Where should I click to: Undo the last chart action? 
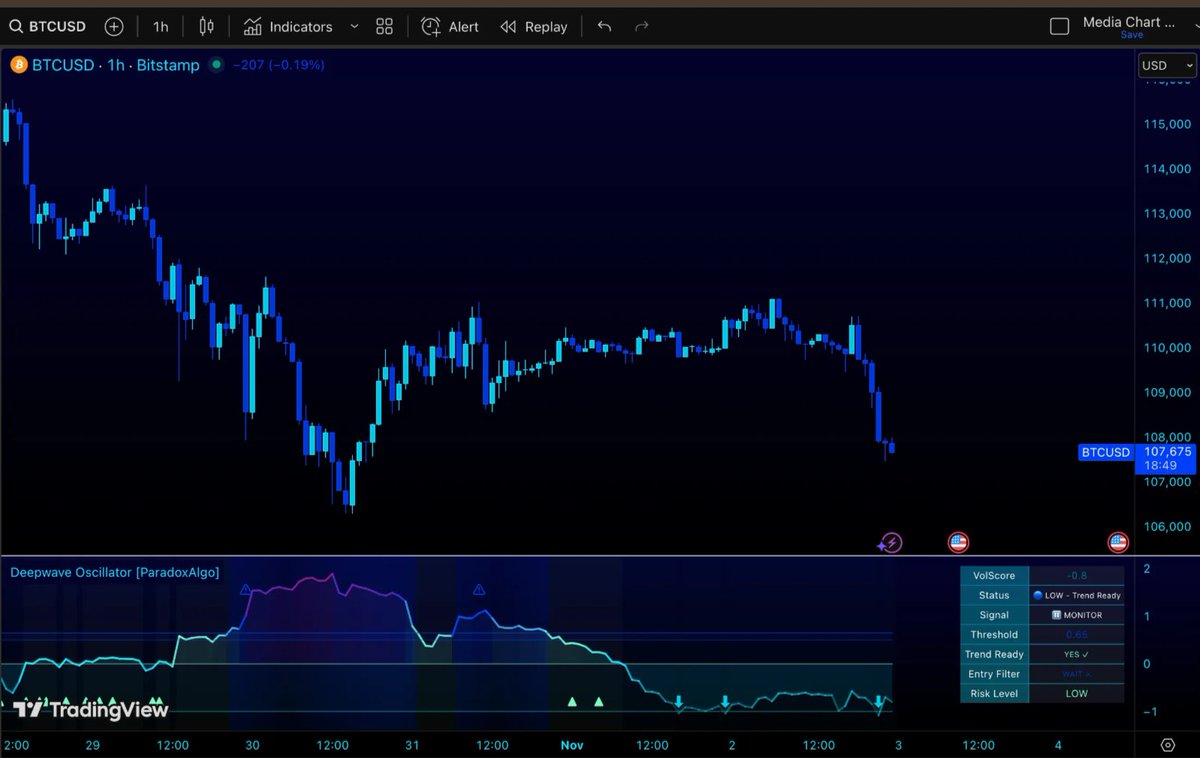coord(604,27)
